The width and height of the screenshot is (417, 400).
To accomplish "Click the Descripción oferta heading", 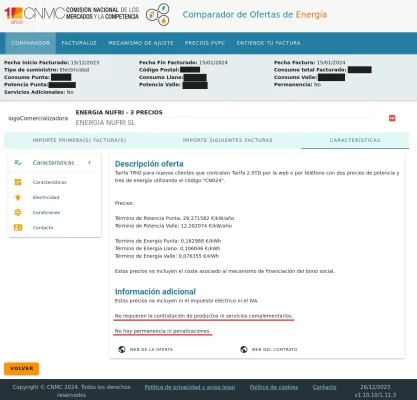I will (149, 164).
